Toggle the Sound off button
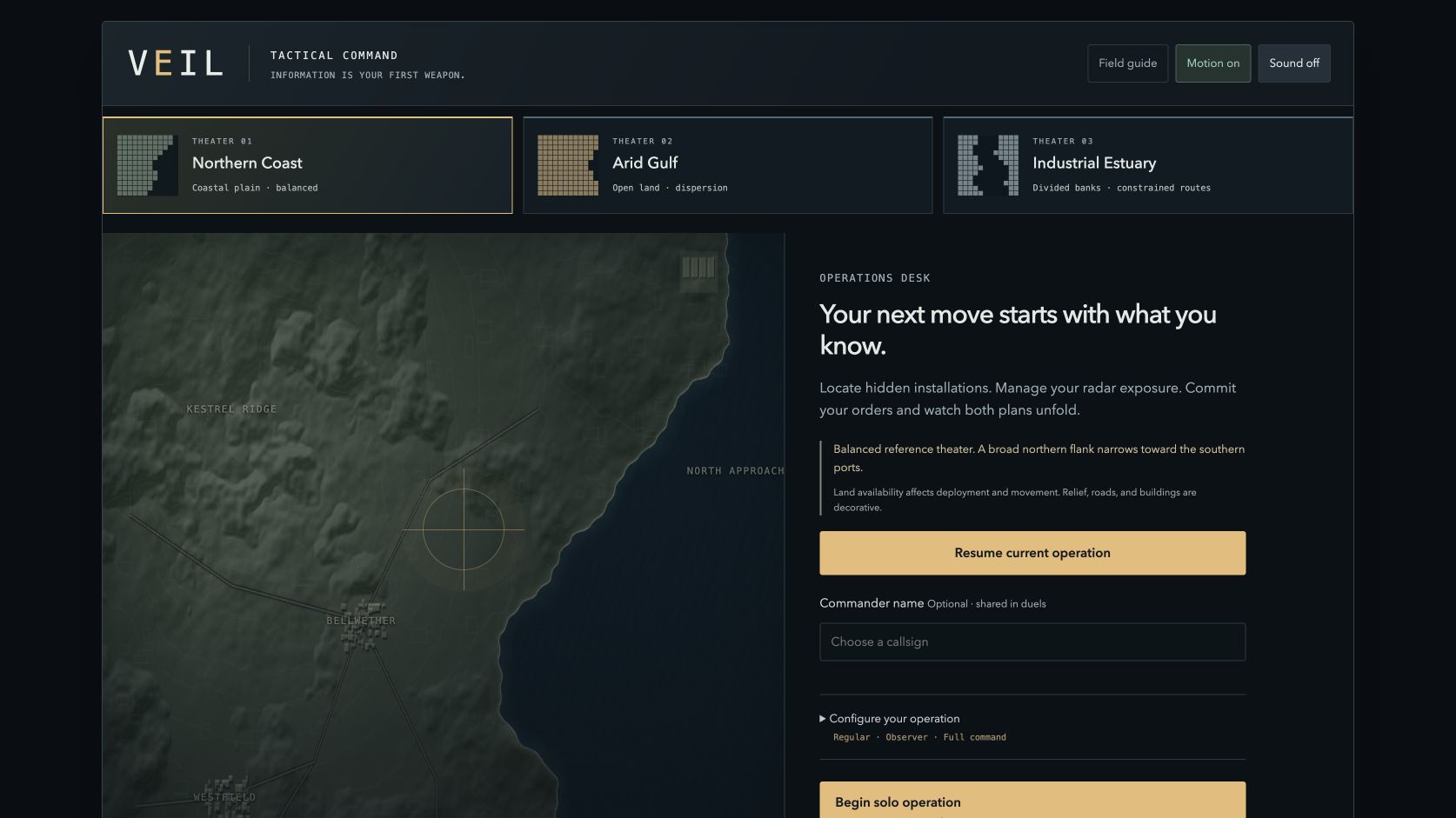Screen dimensions: 1456x818 (x=1293, y=63)
